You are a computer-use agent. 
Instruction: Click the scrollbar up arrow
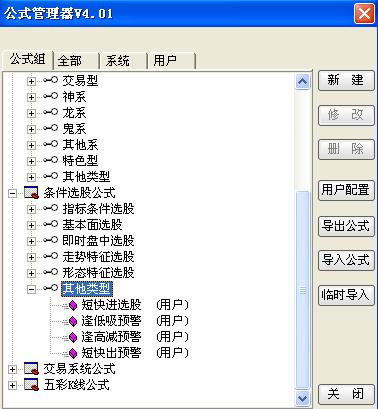[302, 81]
